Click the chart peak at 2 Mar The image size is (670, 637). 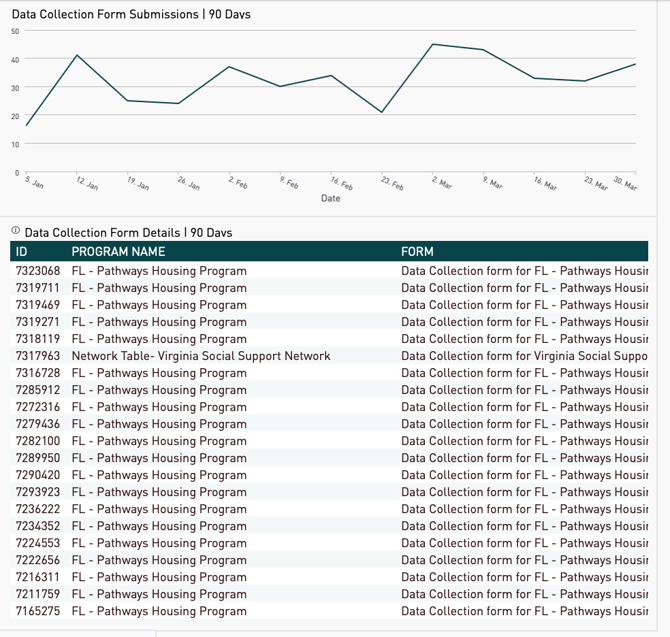point(433,44)
